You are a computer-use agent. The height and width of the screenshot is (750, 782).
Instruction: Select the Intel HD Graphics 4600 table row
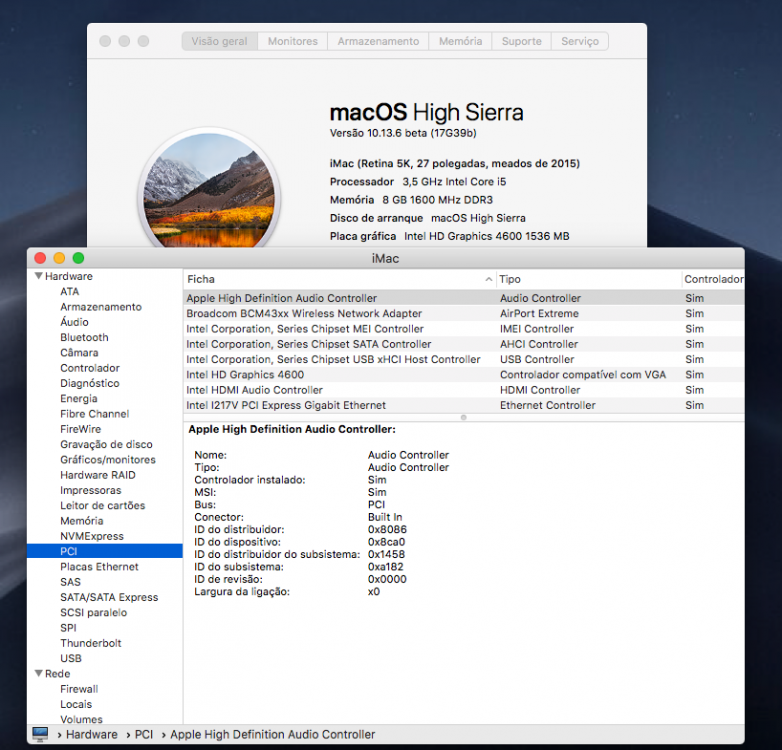[x=464, y=375]
